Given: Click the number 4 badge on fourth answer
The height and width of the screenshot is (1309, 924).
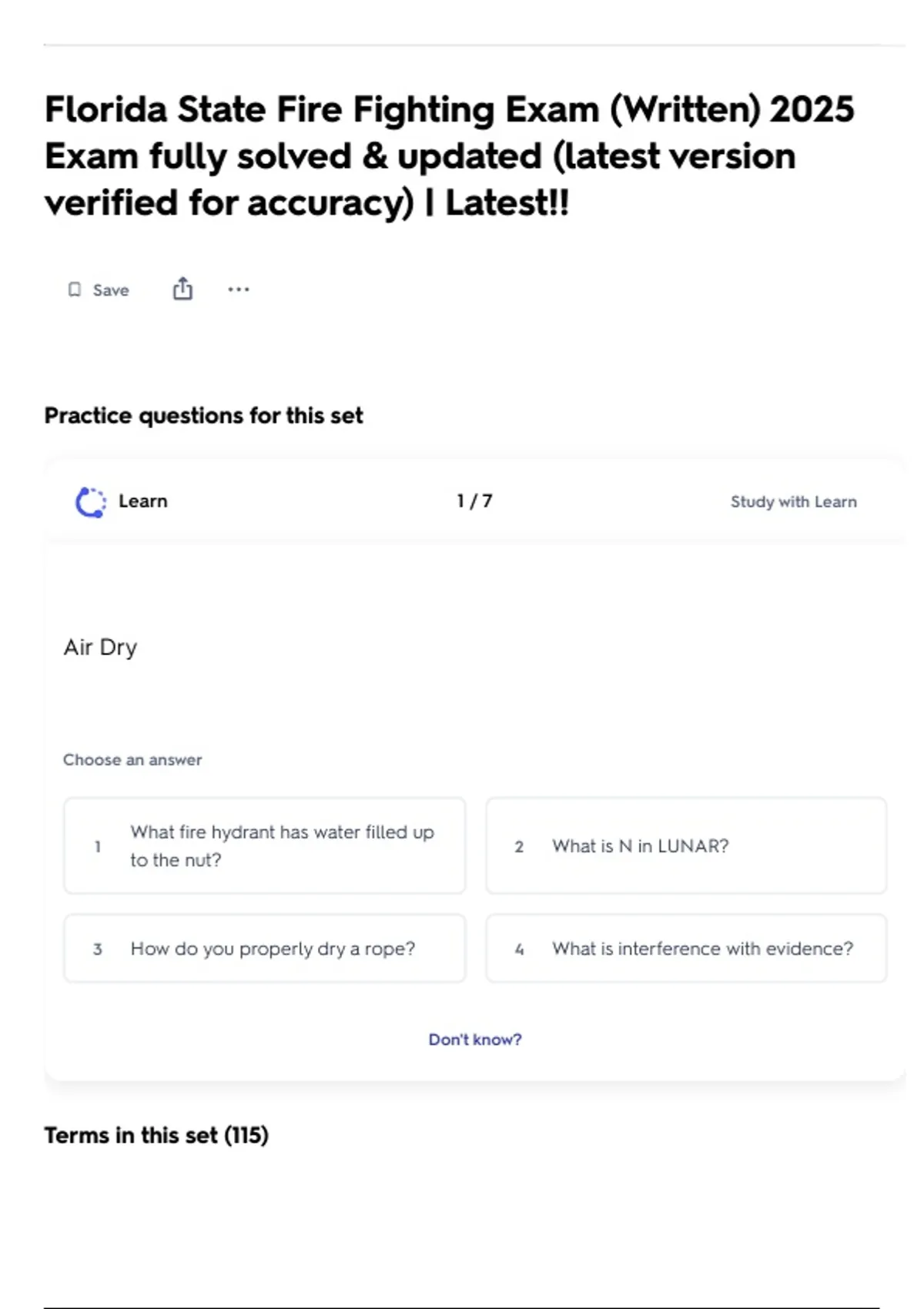Looking at the screenshot, I should click(519, 949).
